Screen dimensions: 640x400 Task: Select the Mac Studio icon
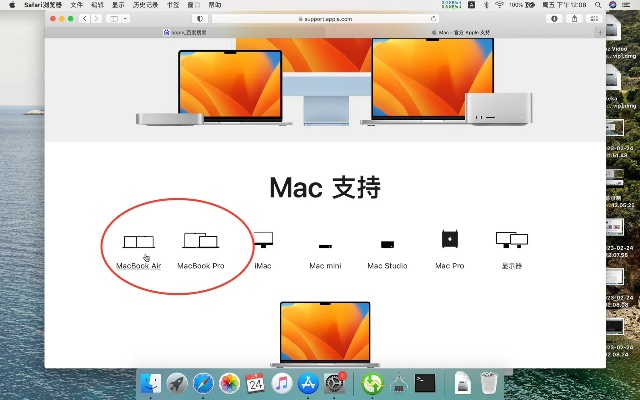click(387, 244)
